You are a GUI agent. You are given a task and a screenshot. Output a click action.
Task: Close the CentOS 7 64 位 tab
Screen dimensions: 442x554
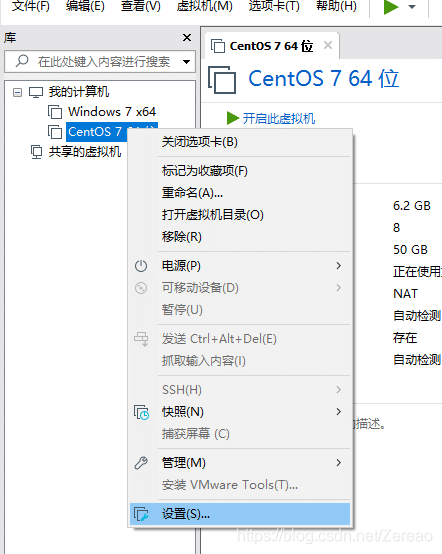(328, 45)
